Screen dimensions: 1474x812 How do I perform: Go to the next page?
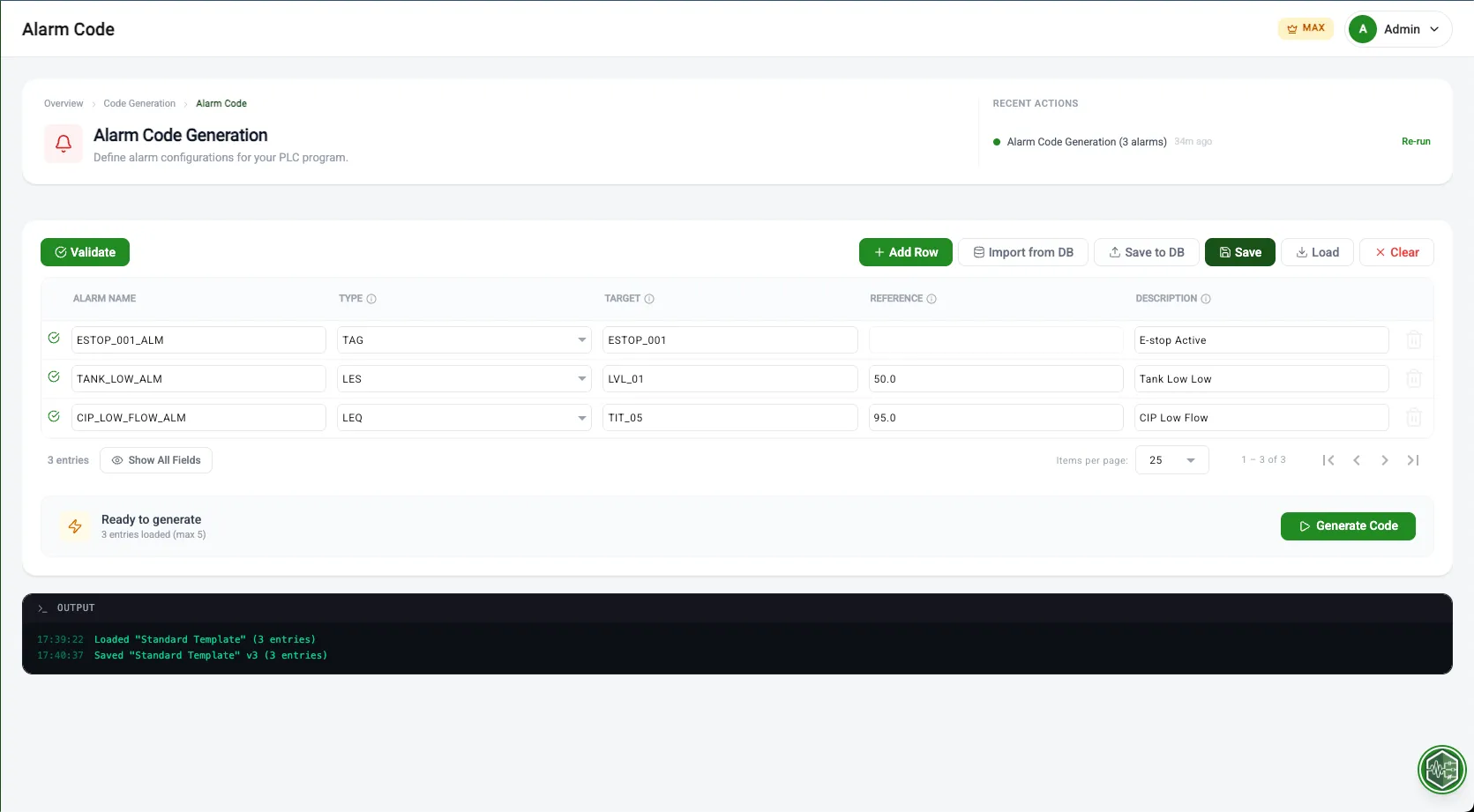pos(1385,460)
